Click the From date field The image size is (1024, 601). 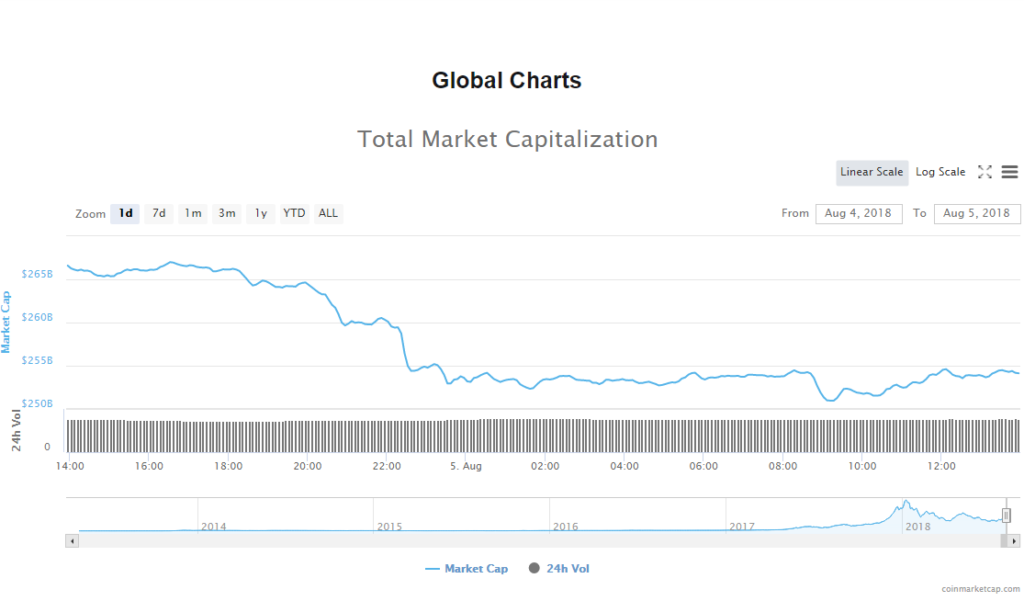pos(858,213)
